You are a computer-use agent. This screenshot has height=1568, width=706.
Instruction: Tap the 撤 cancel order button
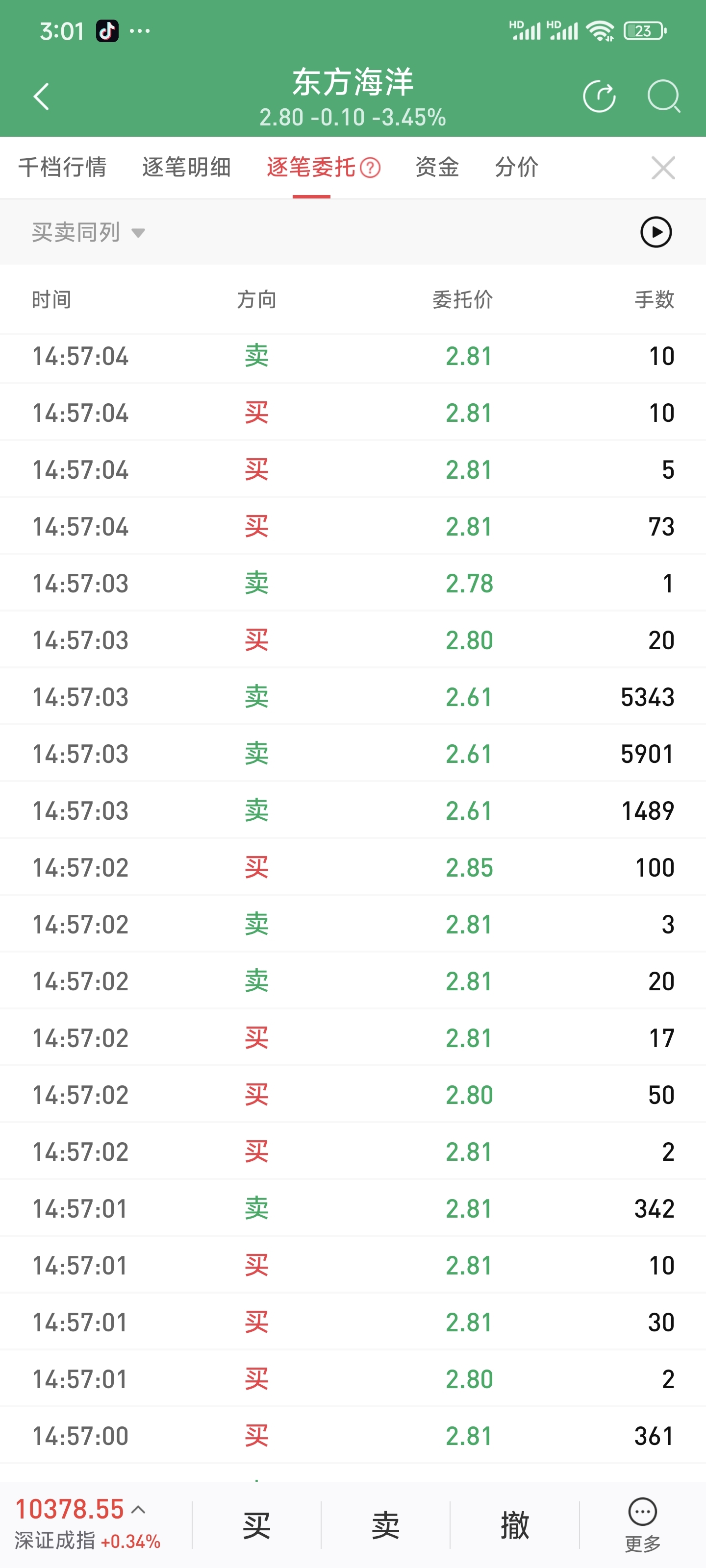tap(515, 1525)
